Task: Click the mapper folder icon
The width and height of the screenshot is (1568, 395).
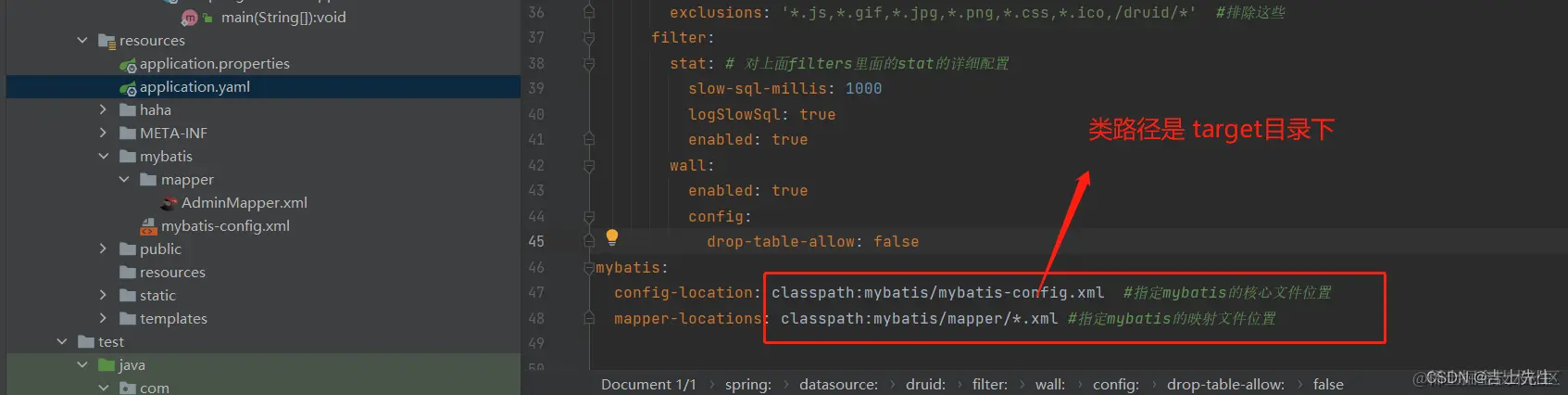Action: [148, 180]
